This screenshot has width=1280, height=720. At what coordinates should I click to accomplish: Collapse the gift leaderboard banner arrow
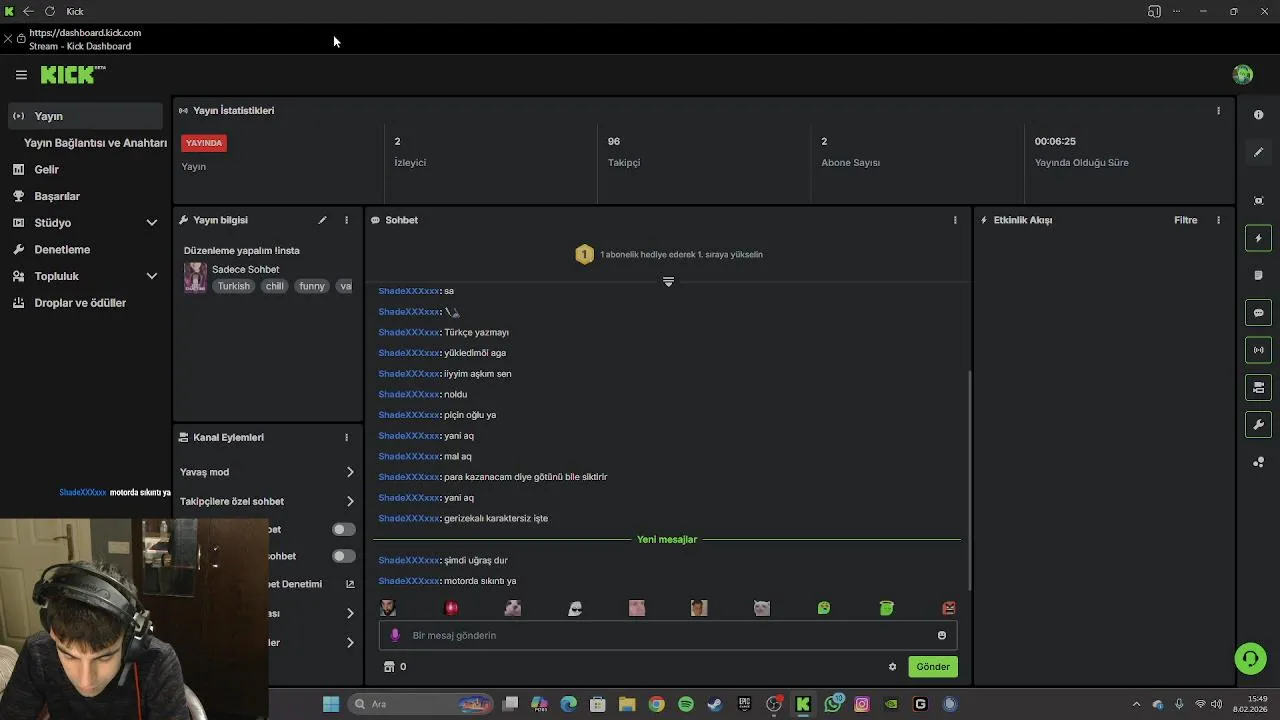tap(668, 282)
